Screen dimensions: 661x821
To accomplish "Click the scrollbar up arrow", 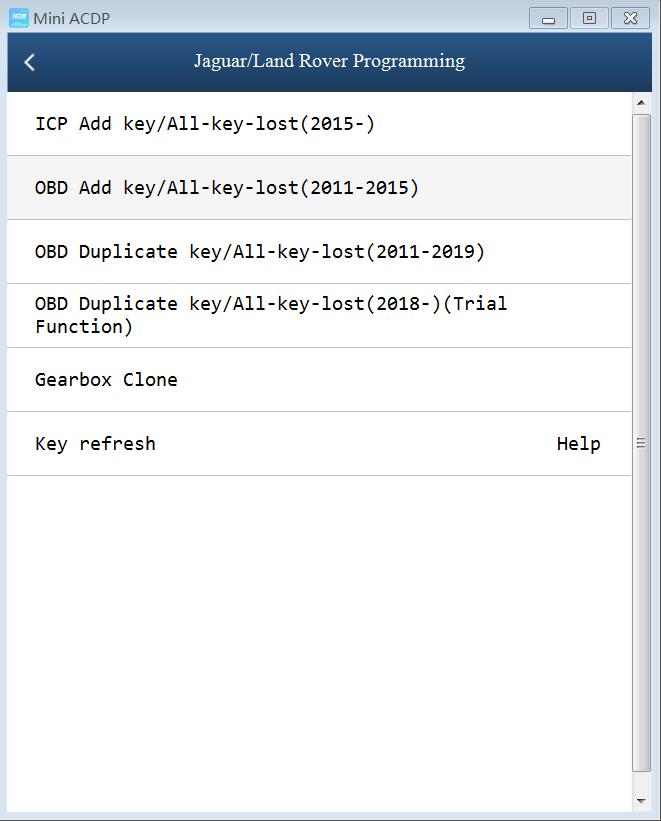I will pos(641,103).
